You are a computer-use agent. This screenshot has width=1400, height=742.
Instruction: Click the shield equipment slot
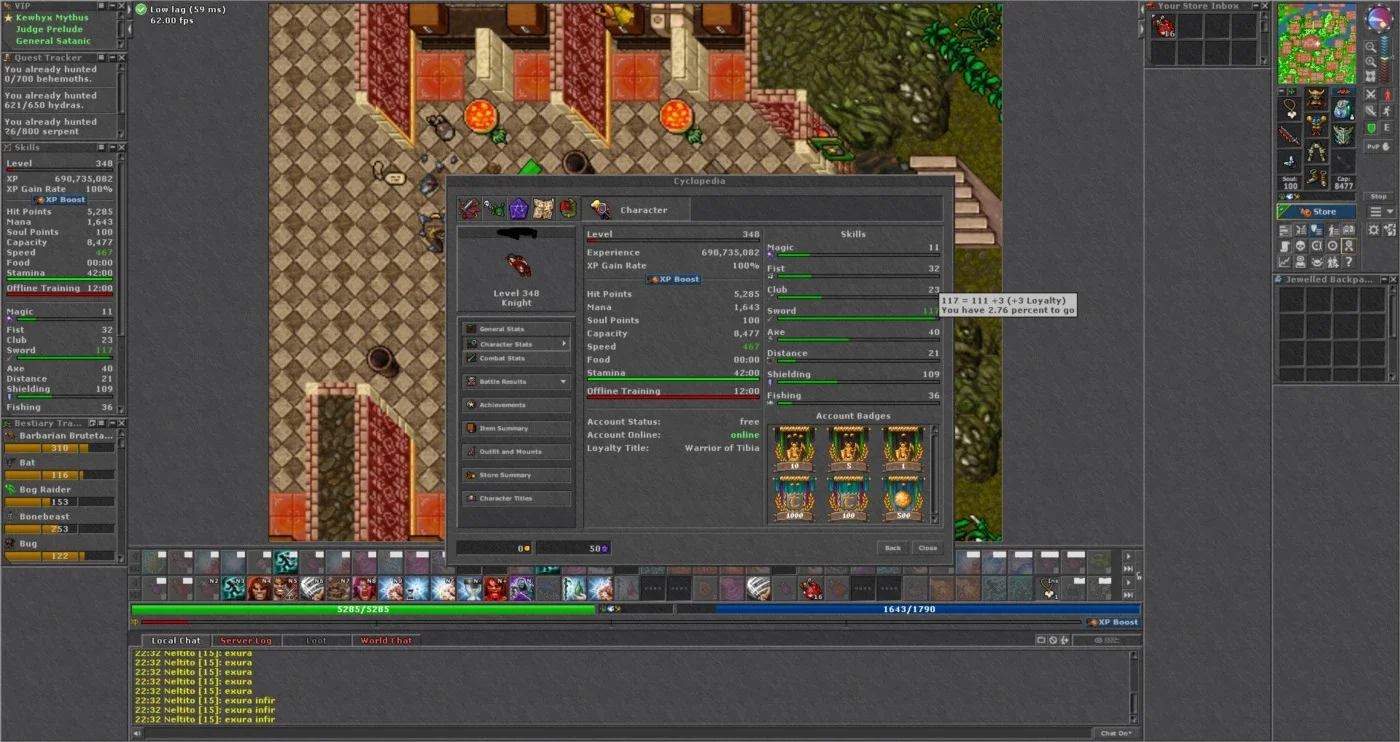coord(1343,135)
